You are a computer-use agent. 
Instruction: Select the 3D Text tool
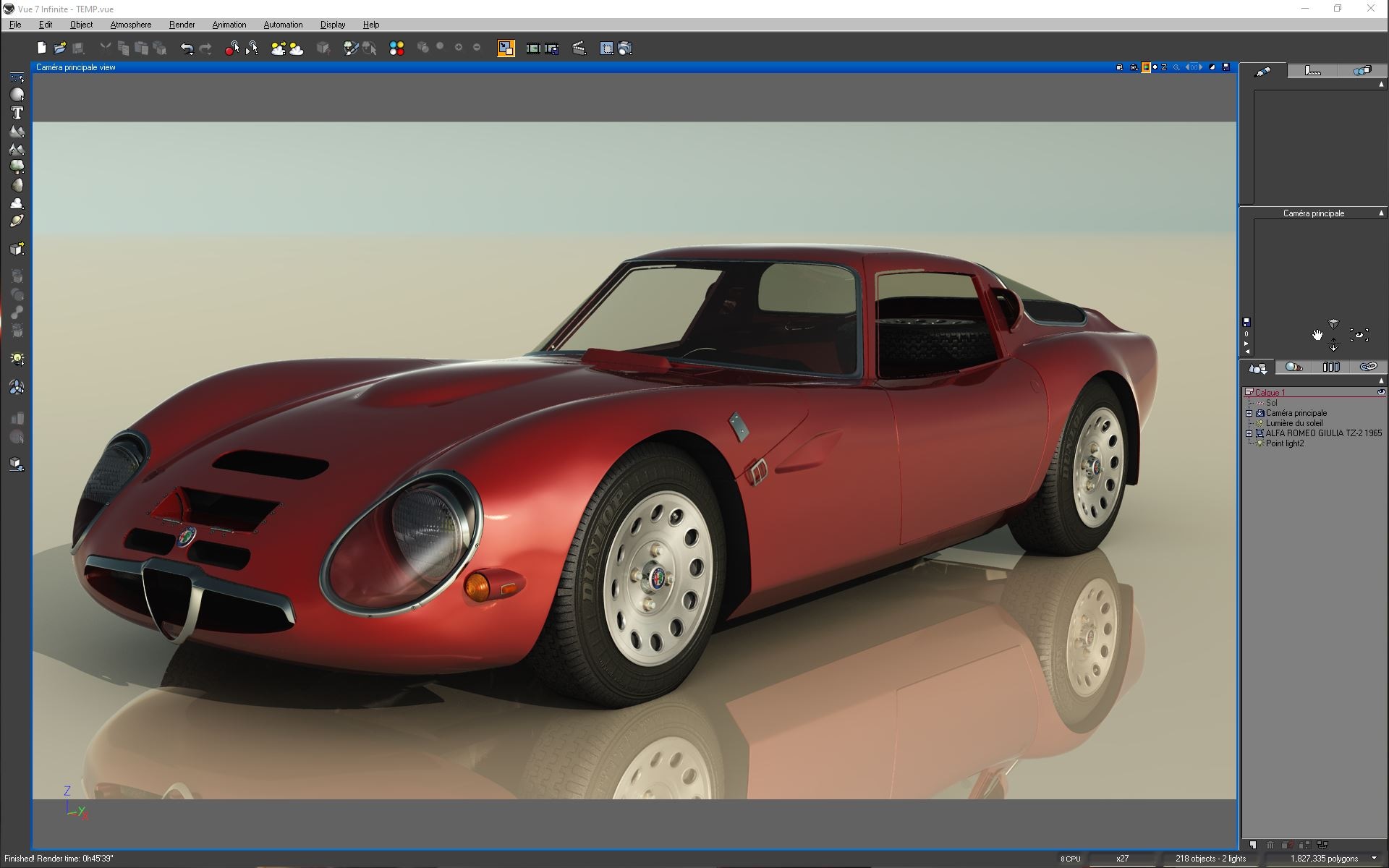point(17,113)
